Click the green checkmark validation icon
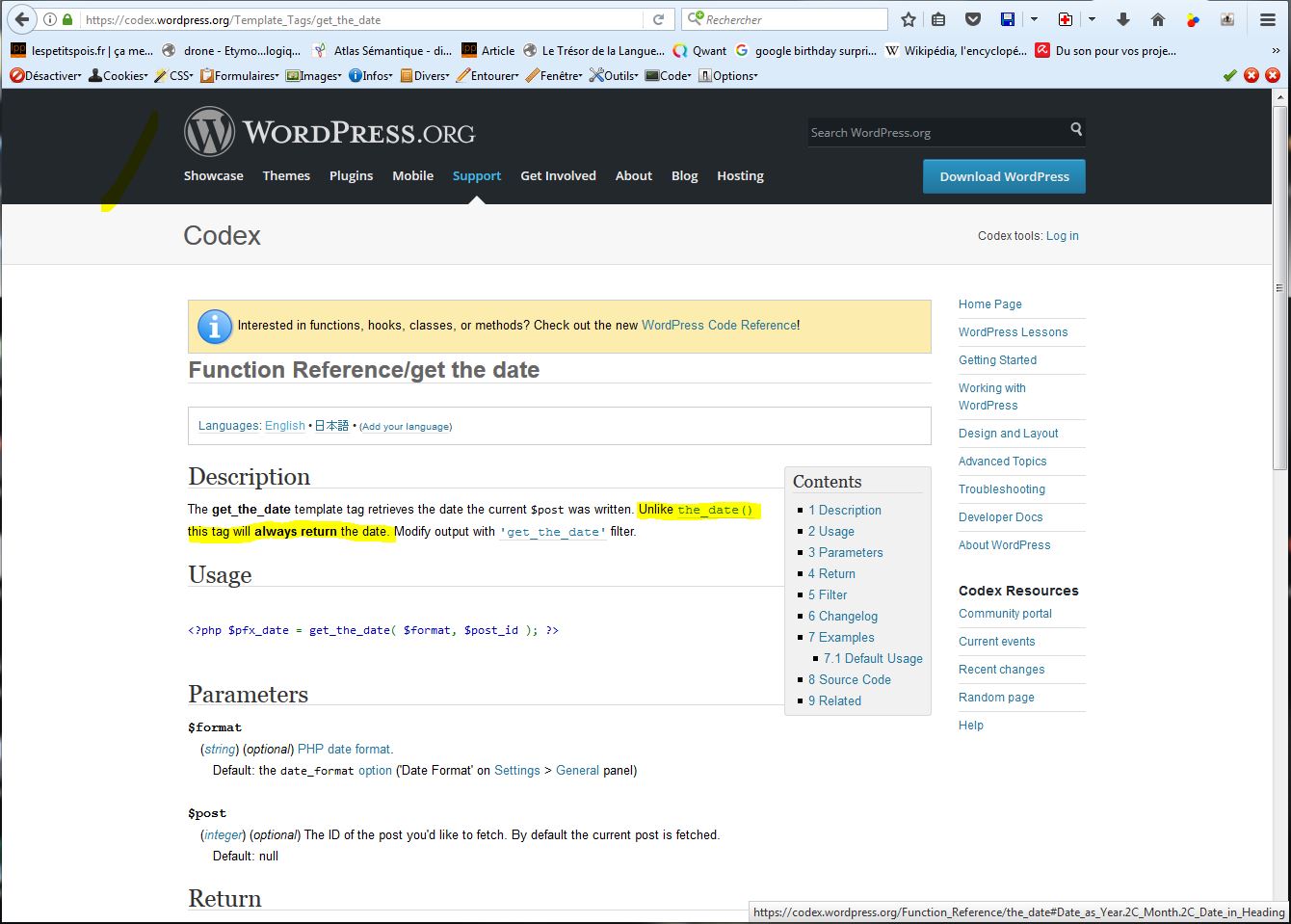The image size is (1291, 924). [1229, 75]
